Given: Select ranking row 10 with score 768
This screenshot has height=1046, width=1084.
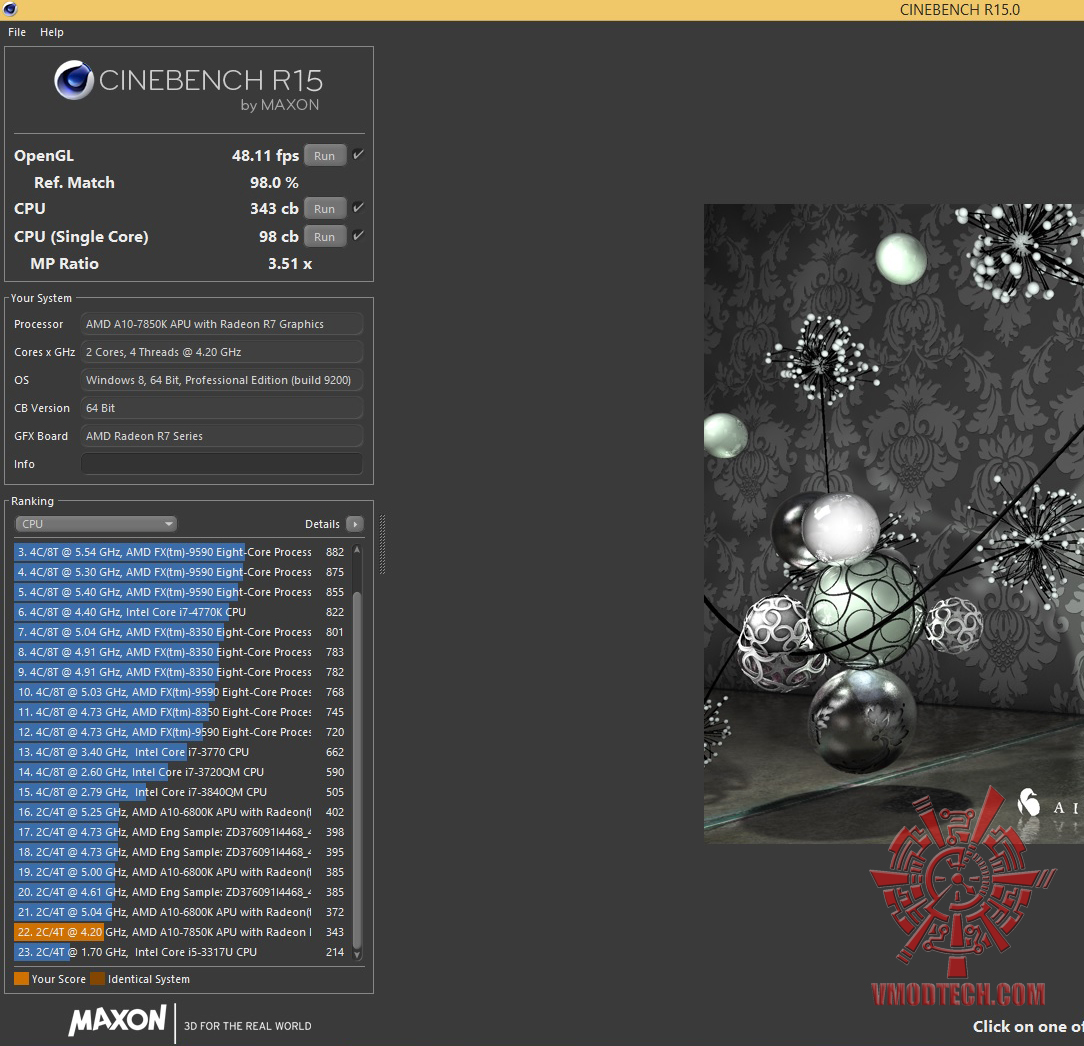Looking at the screenshot, I should (x=180, y=692).
